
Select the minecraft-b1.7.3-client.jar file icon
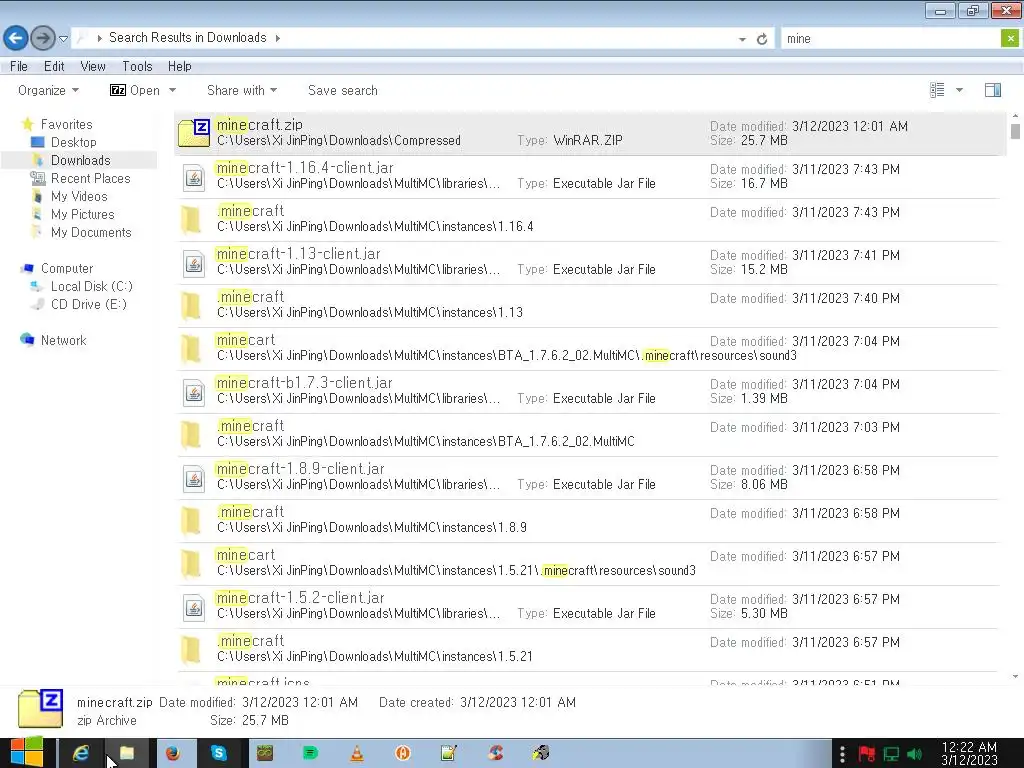pos(194,392)
